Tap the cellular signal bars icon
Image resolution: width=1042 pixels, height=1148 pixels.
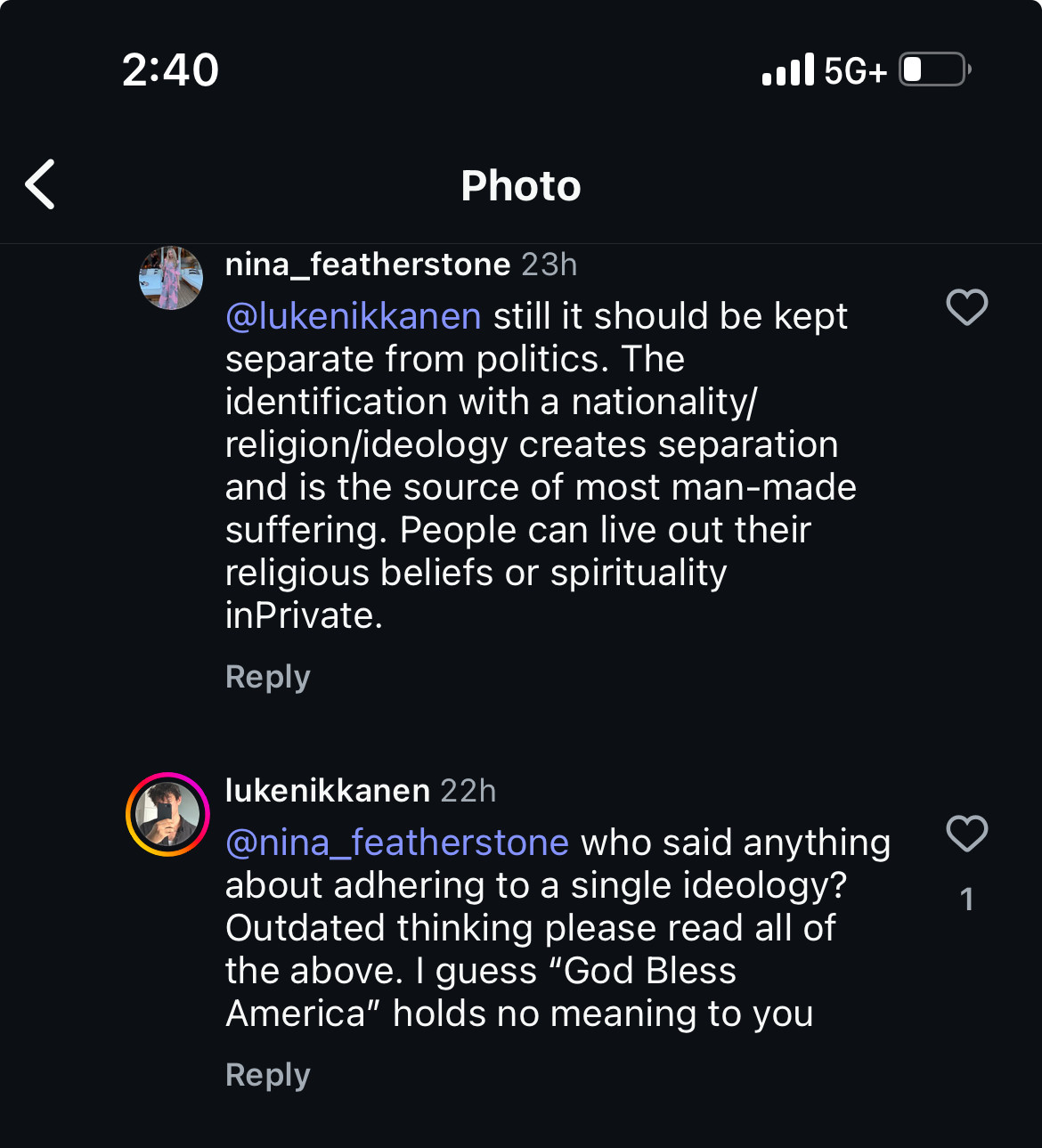point(787,69)
